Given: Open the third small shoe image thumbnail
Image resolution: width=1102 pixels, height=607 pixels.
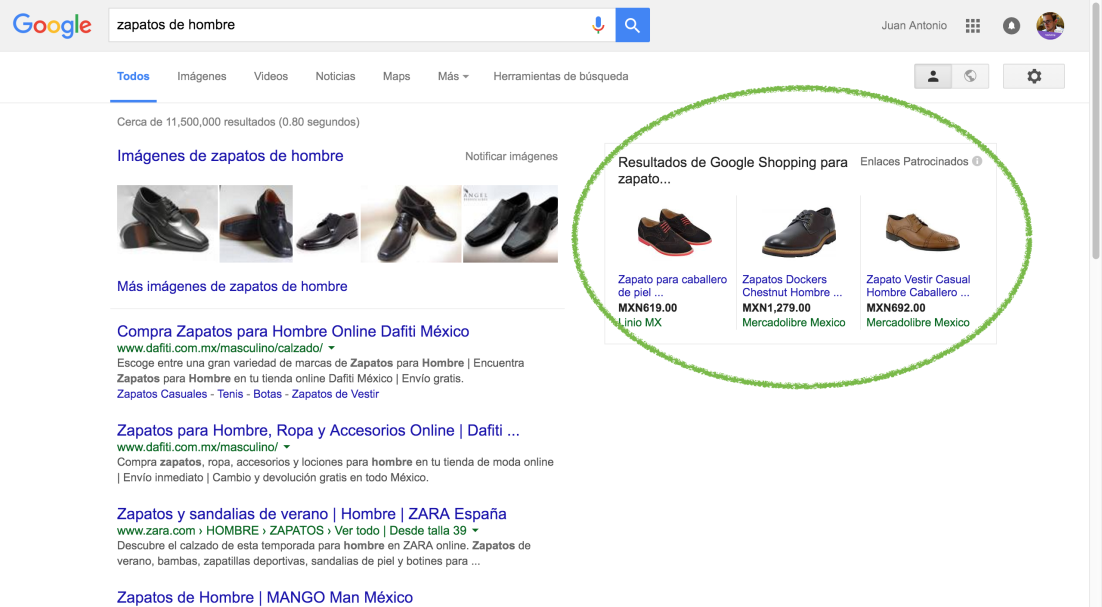Looking at the screenshot, I should 327,230.
